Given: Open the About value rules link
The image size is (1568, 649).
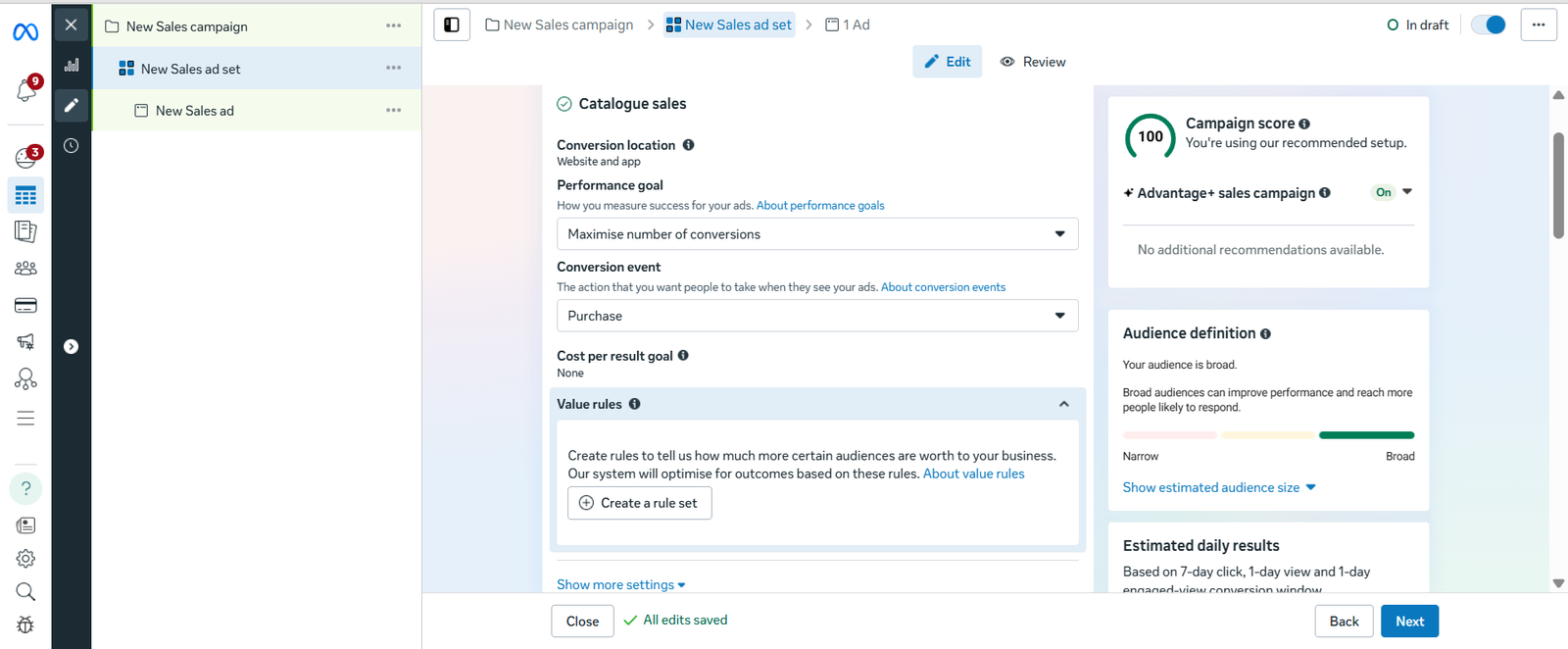Looking at the screenshot, I should (973, 474).
